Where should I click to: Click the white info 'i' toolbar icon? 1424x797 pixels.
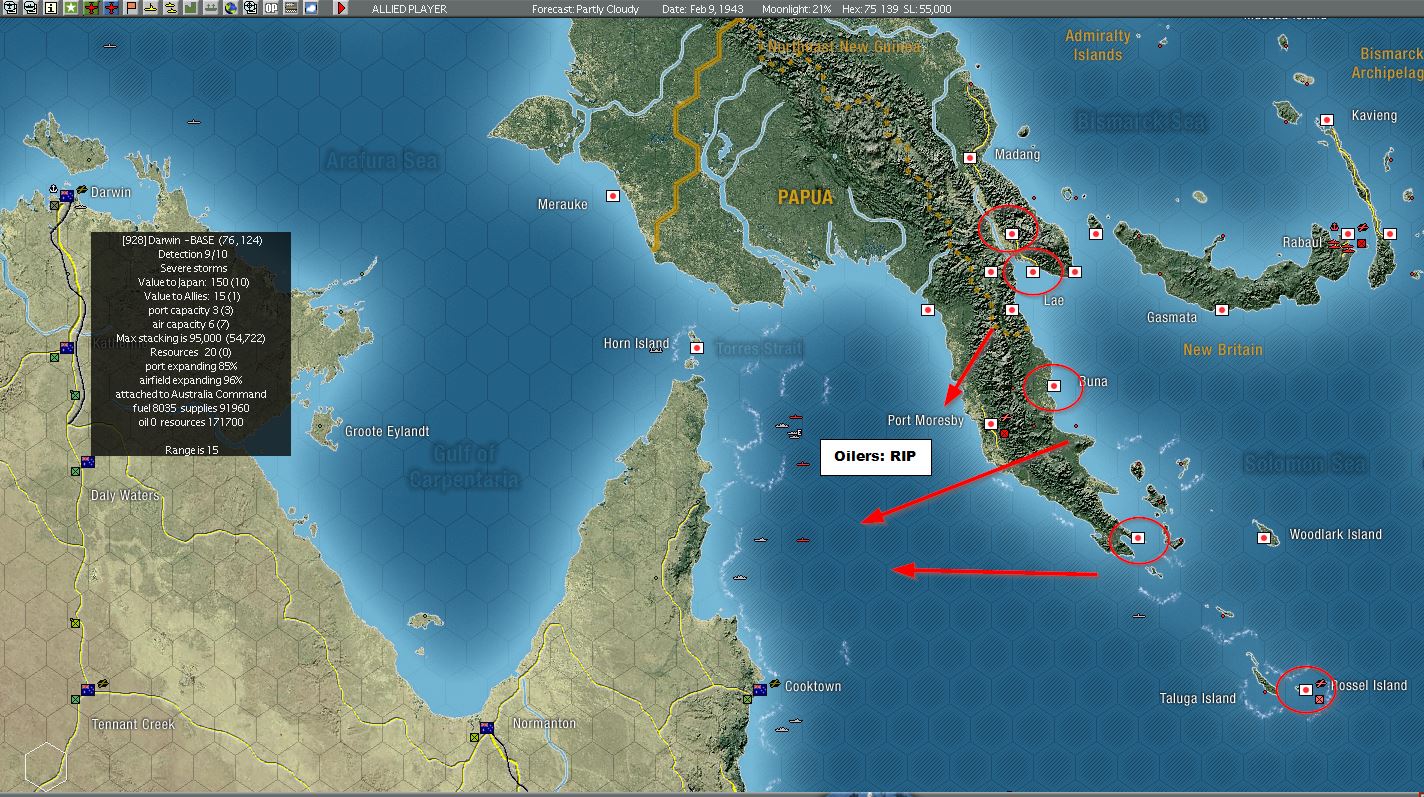50,8
